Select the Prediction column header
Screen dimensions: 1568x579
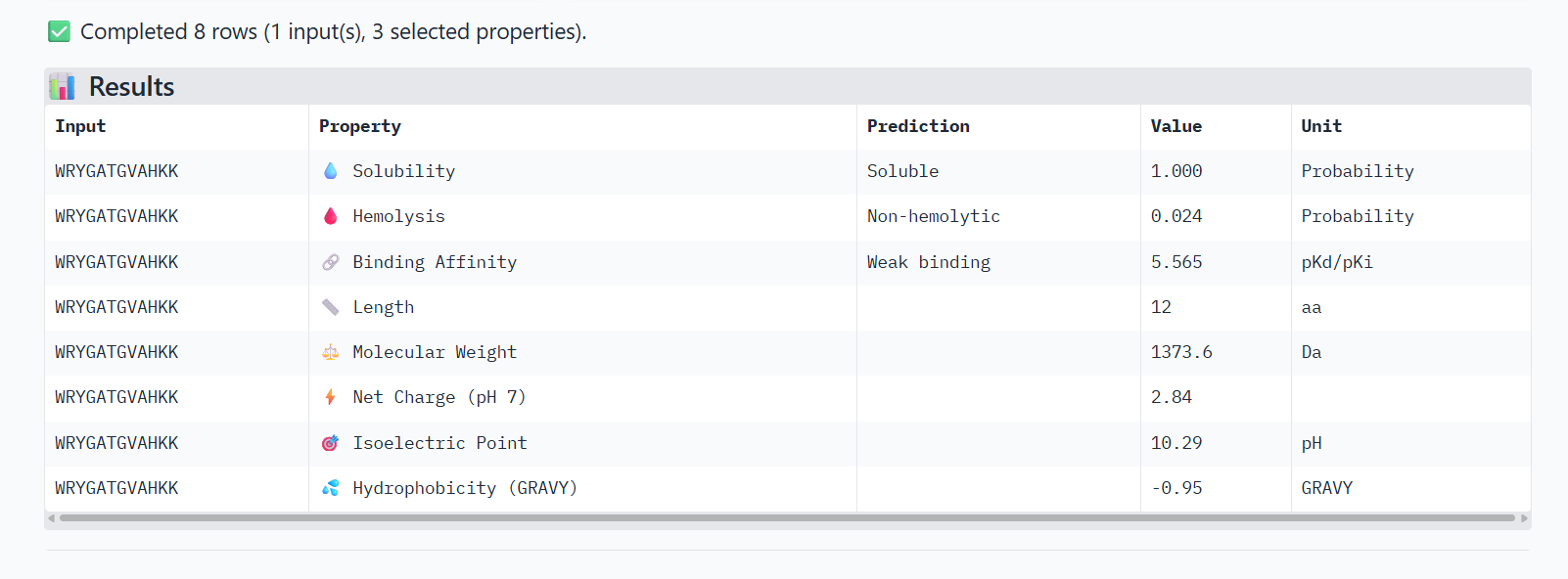[x=918, y=126]
